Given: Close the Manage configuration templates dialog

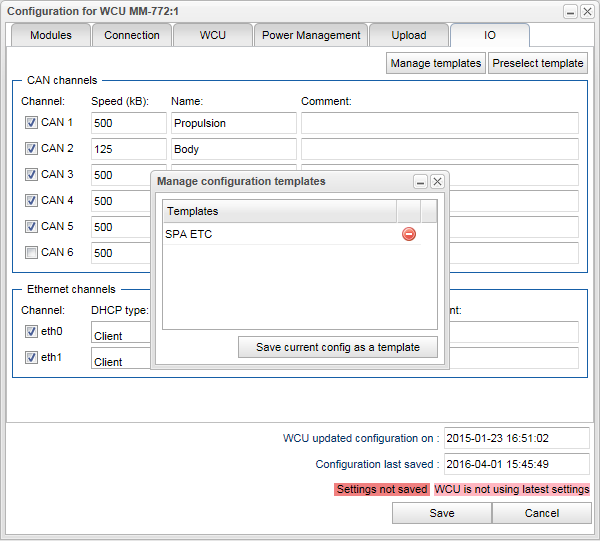Looking at the screenshot, I should (x=437, y=182).
